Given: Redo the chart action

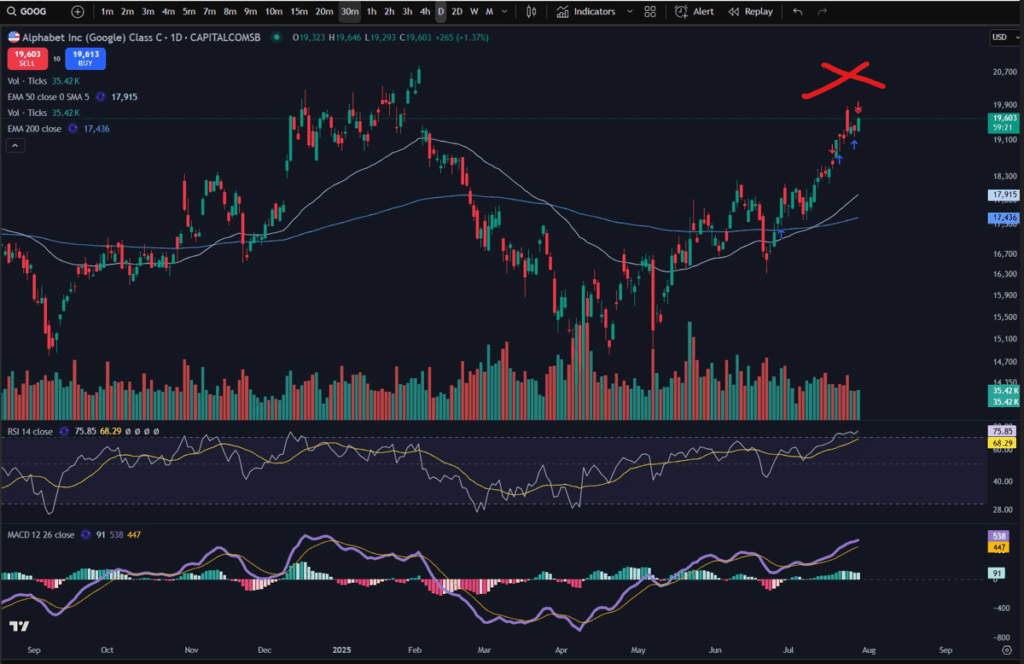Looking at the screenshot, I should tap(822, 12).
